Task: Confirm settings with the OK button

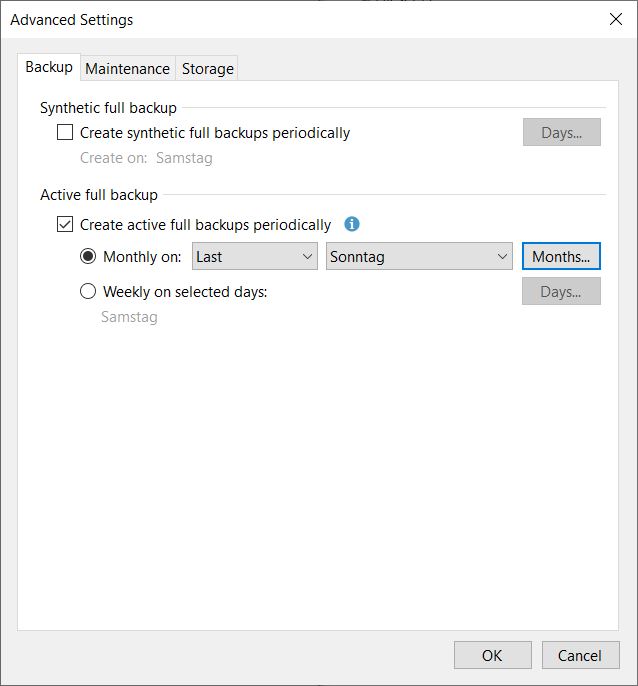Action: (492, 656)
